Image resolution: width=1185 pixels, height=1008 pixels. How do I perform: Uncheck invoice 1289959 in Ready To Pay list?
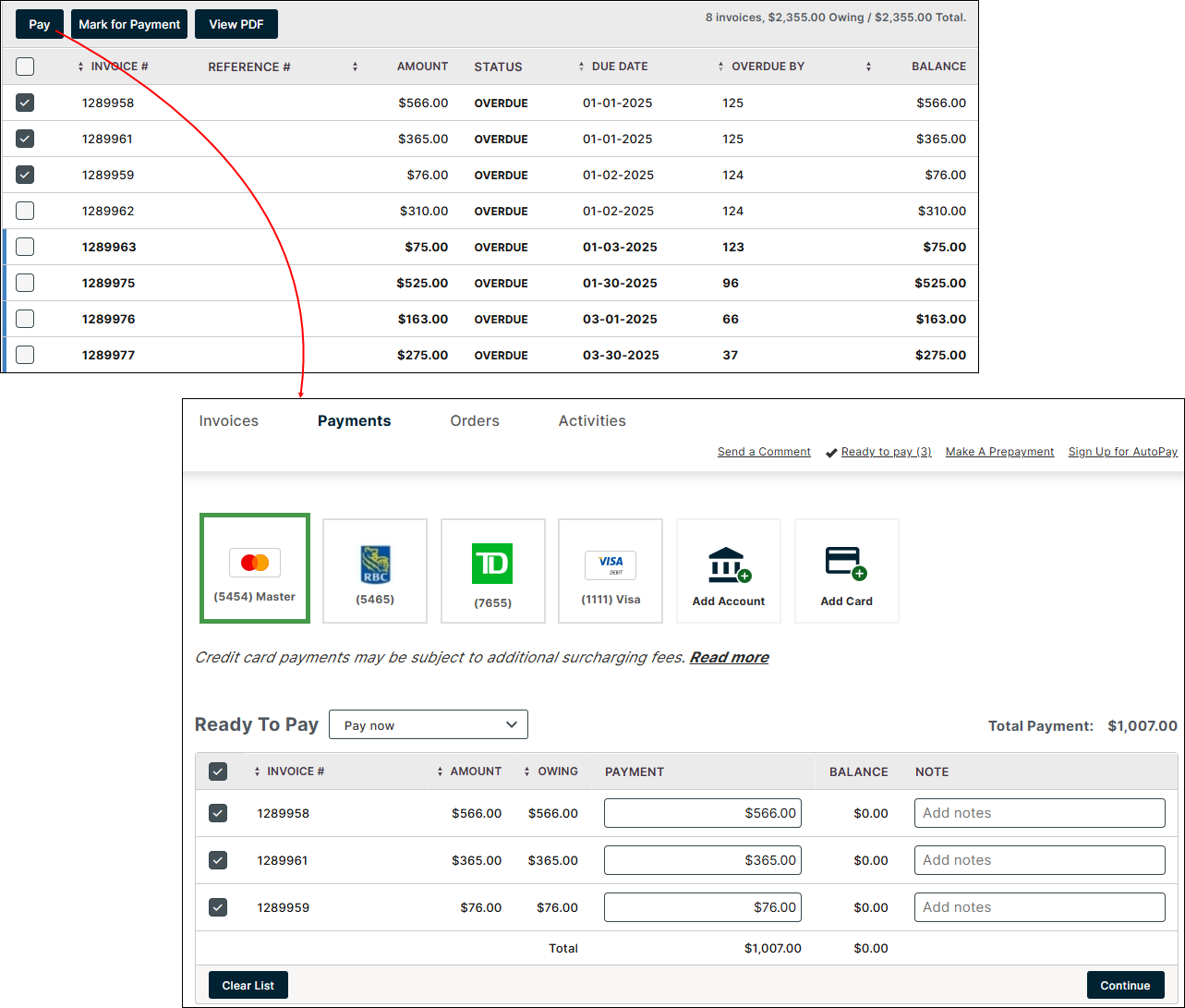coord(218,907)
